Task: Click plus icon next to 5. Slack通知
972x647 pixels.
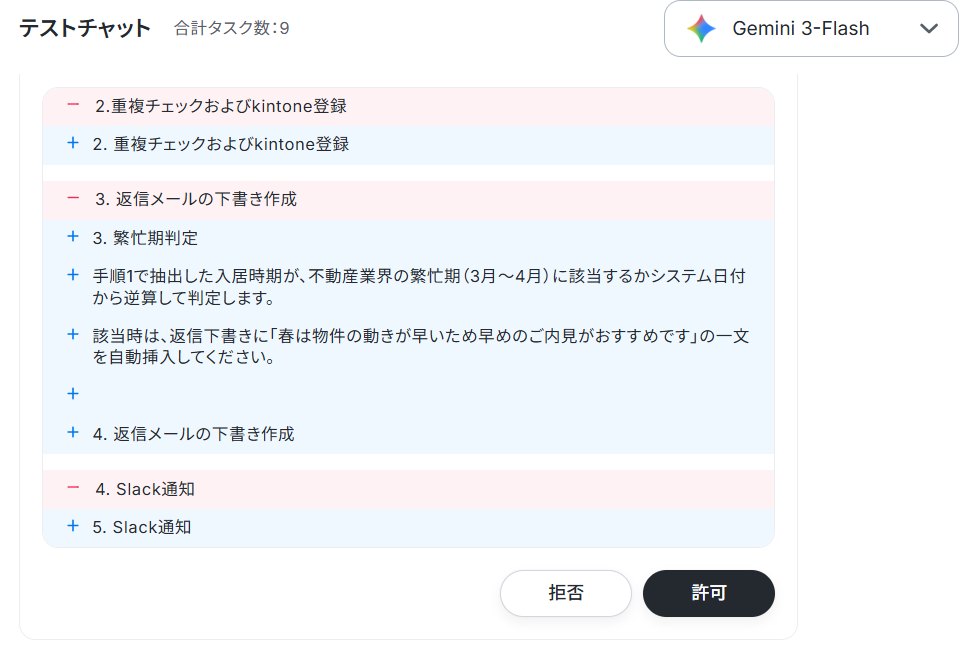Action: (x=73, y=526)
